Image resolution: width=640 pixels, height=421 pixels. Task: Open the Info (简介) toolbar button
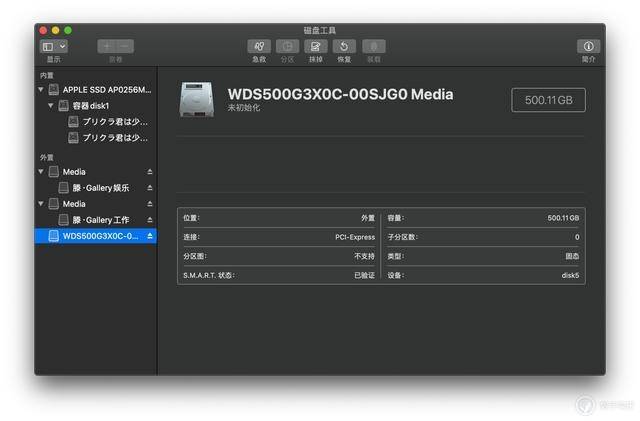[588, 46]
